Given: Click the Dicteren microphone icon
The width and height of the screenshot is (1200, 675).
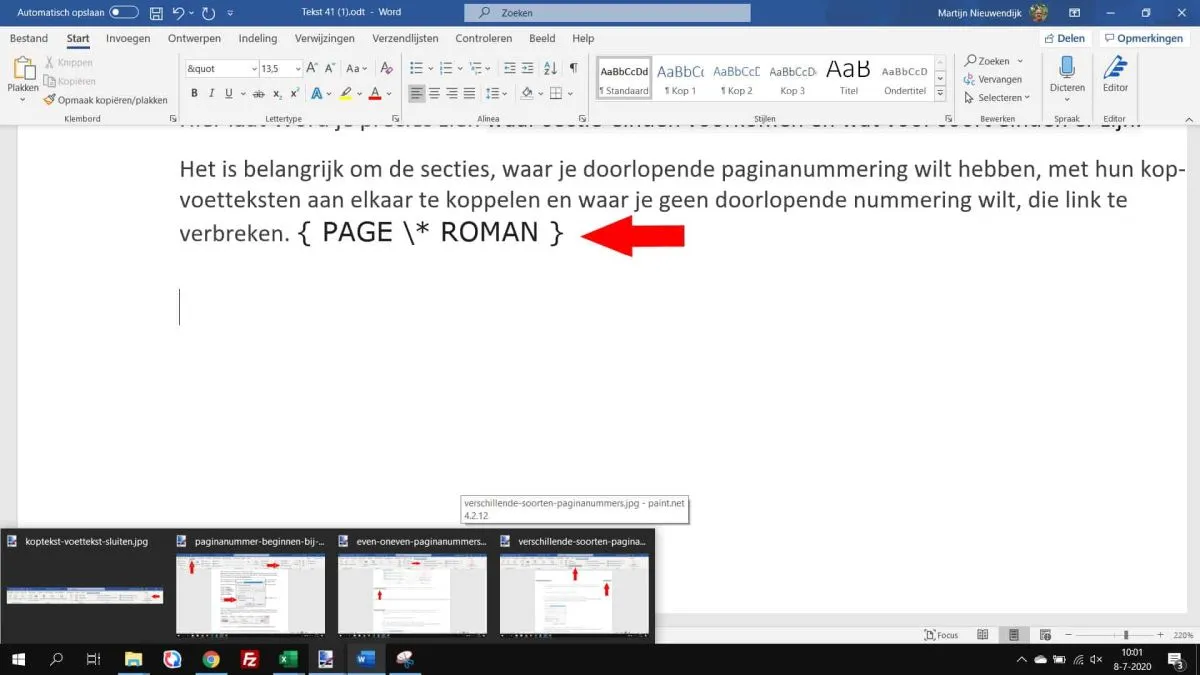Looking at the screenshot, I should coord(1067,69).
